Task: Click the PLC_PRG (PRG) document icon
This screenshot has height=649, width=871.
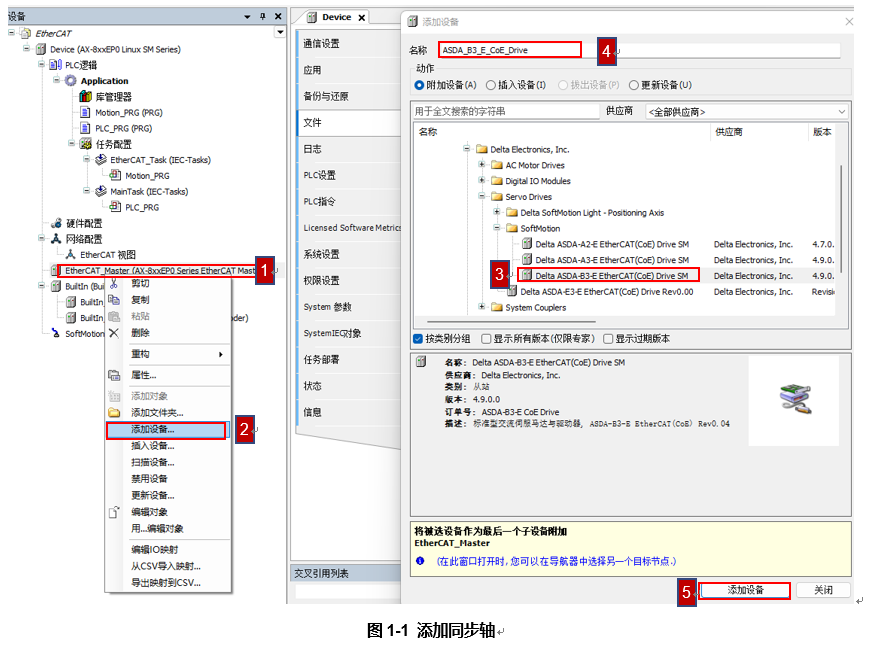Action: pos(85,128)
